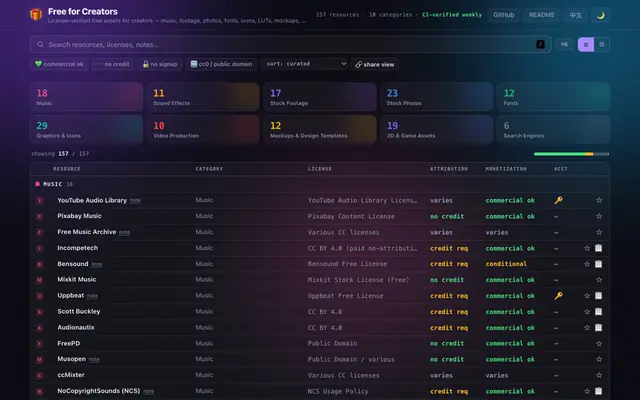
Task: Select the Search Engines category card
Action: coord(553,129)
